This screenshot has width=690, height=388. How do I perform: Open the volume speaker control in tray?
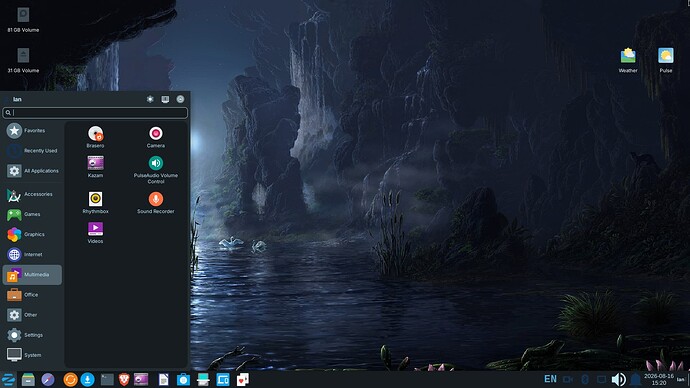(618, 379)
